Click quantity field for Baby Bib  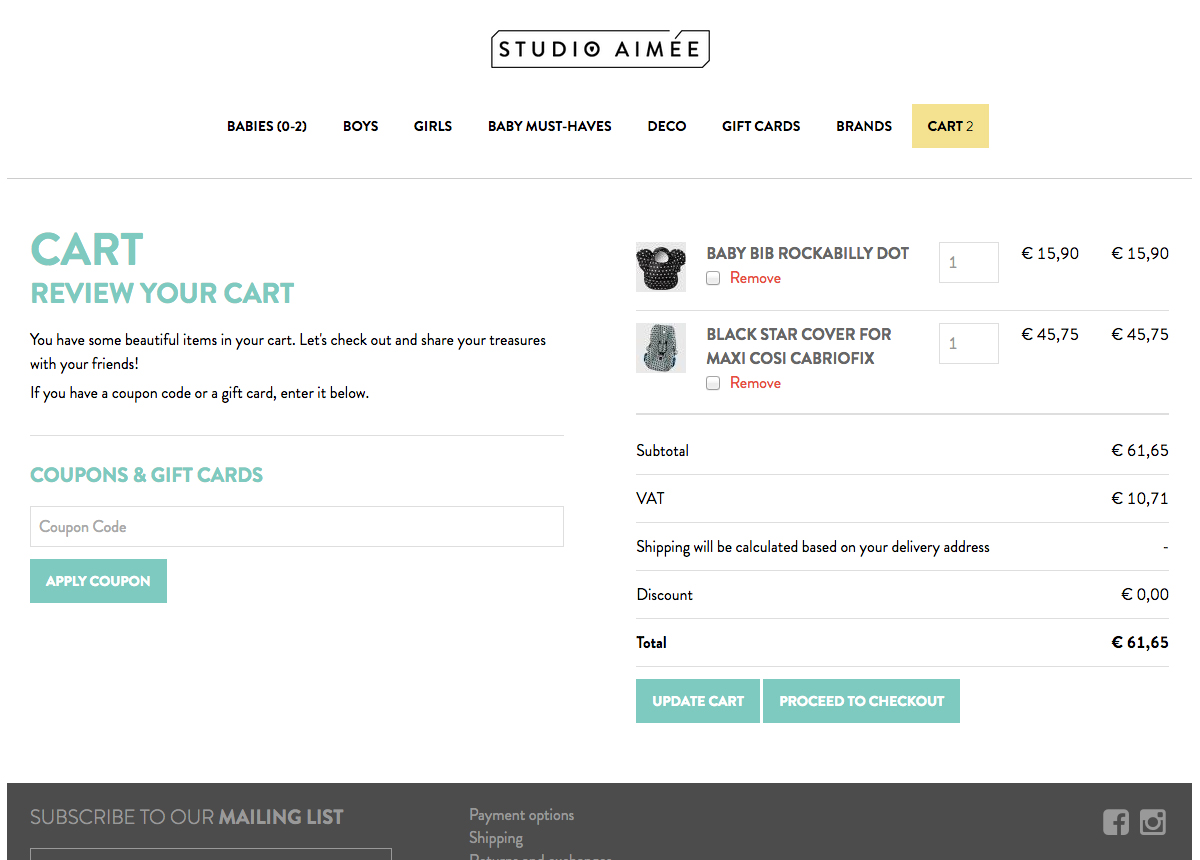(x=968, y=263)
